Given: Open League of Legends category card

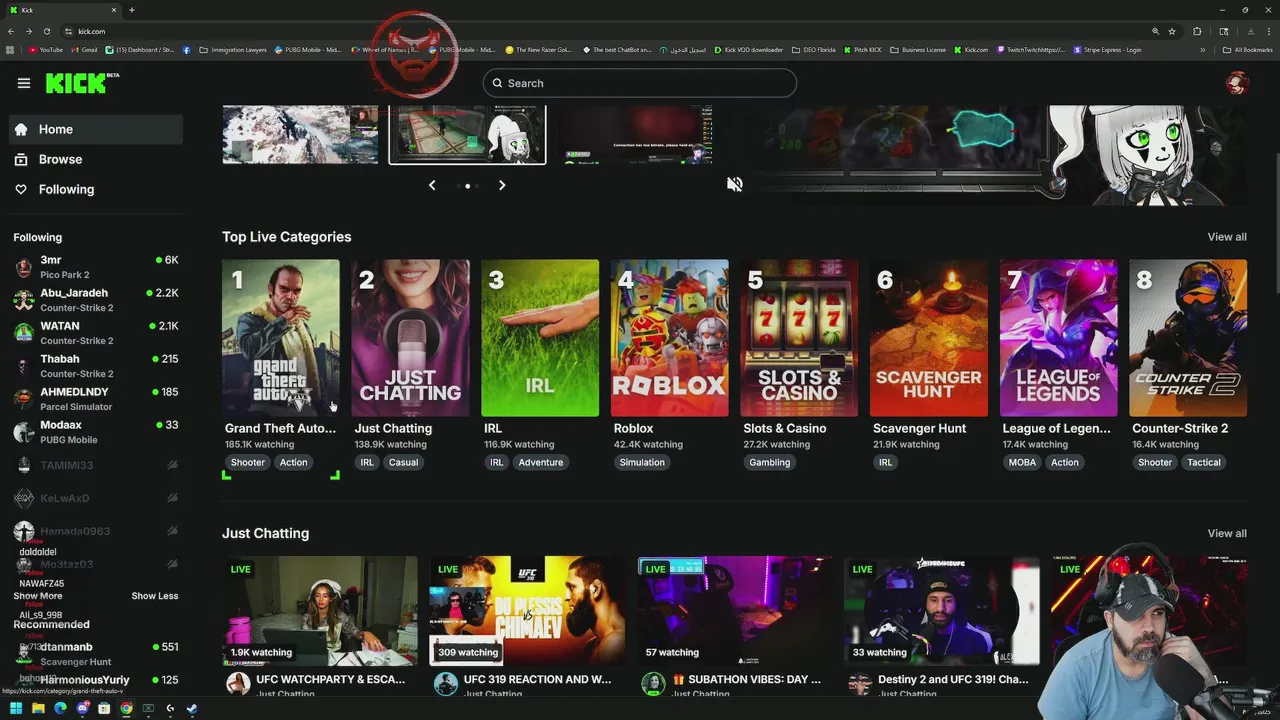Looking at the screenshot, I should 1059,338.
